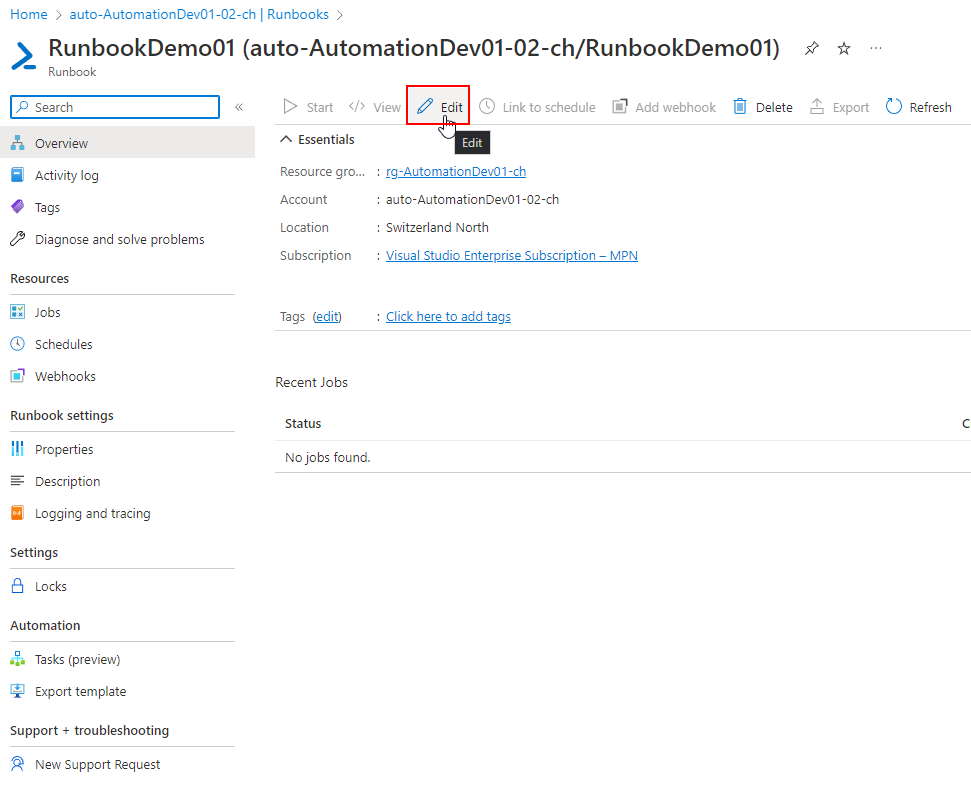Click the Overview icon in sidebar
Image resolution: width=971 pixels, height=797 pixels.
(18, 143)
